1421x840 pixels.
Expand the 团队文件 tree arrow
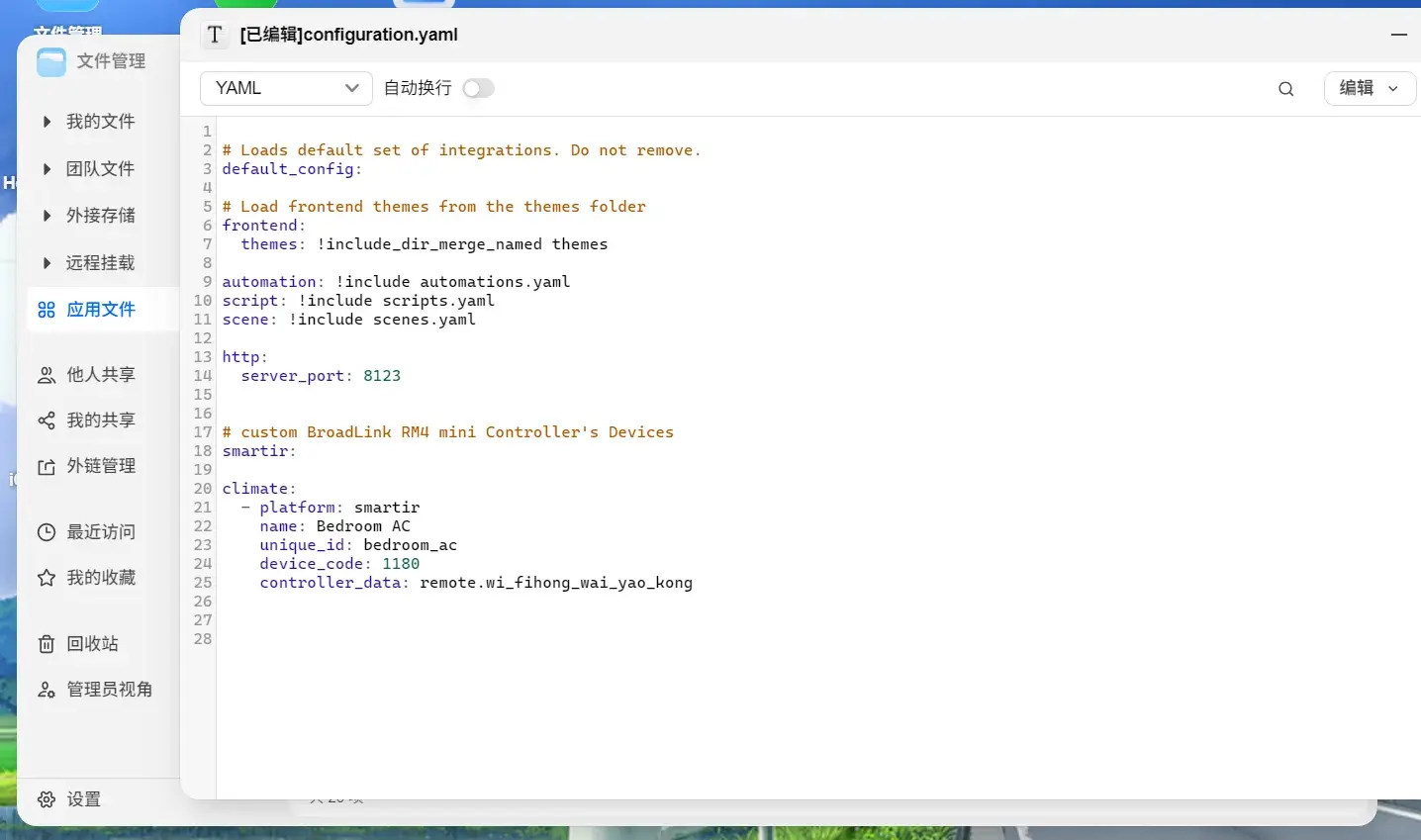click(47, 169)
